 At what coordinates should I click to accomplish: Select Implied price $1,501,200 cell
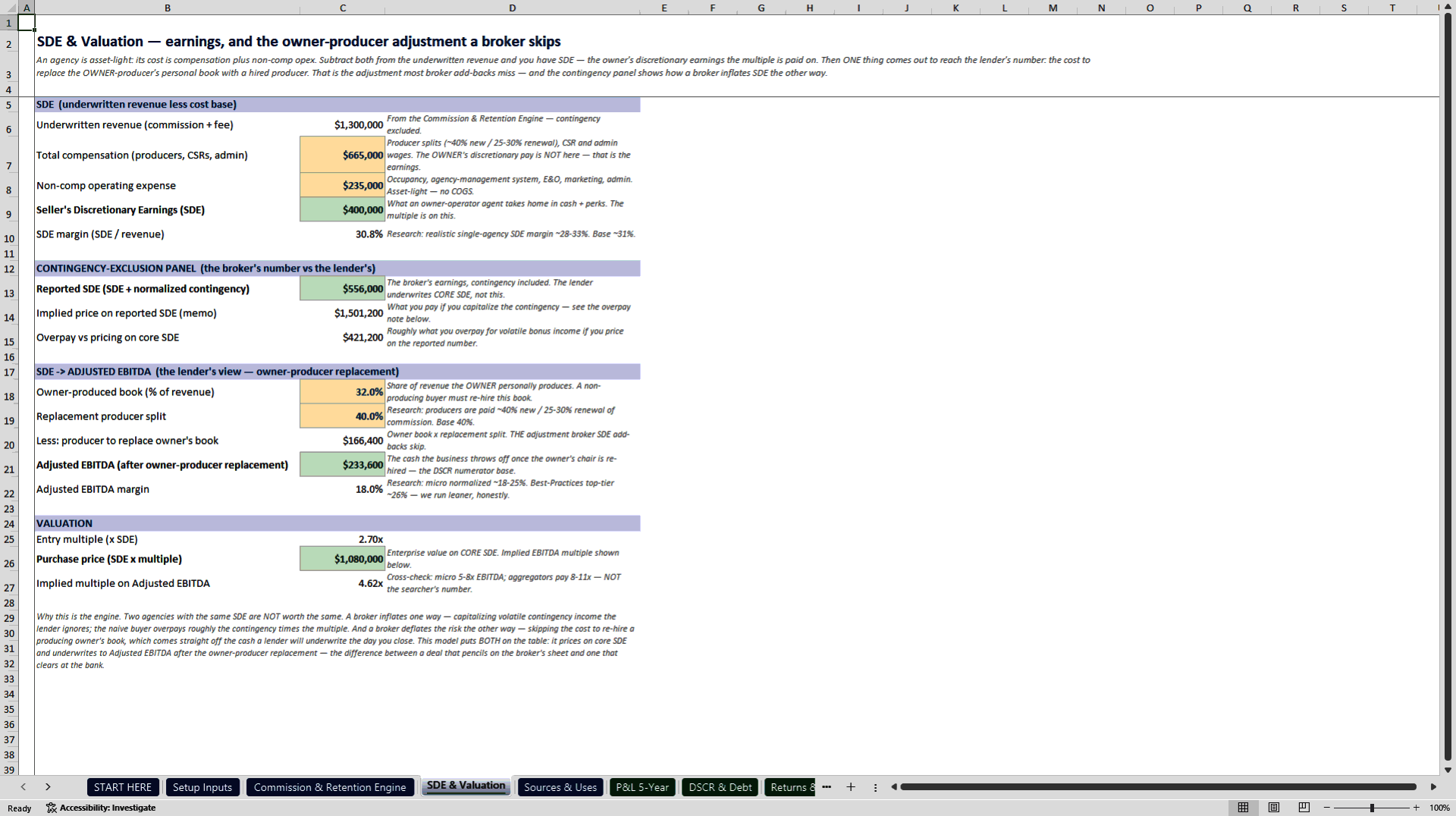coord(343,312)
